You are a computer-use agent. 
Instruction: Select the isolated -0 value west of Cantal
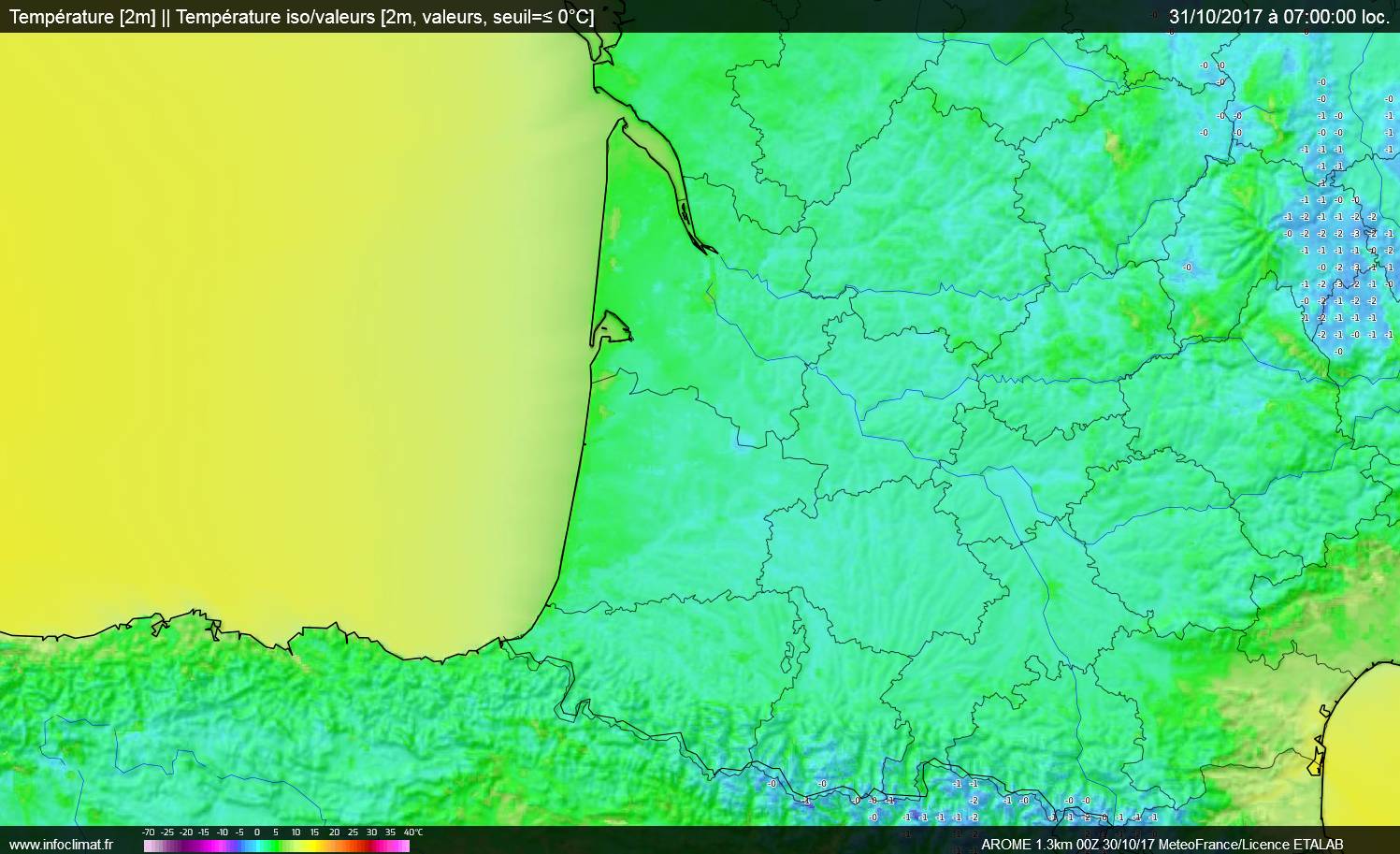1187,268
